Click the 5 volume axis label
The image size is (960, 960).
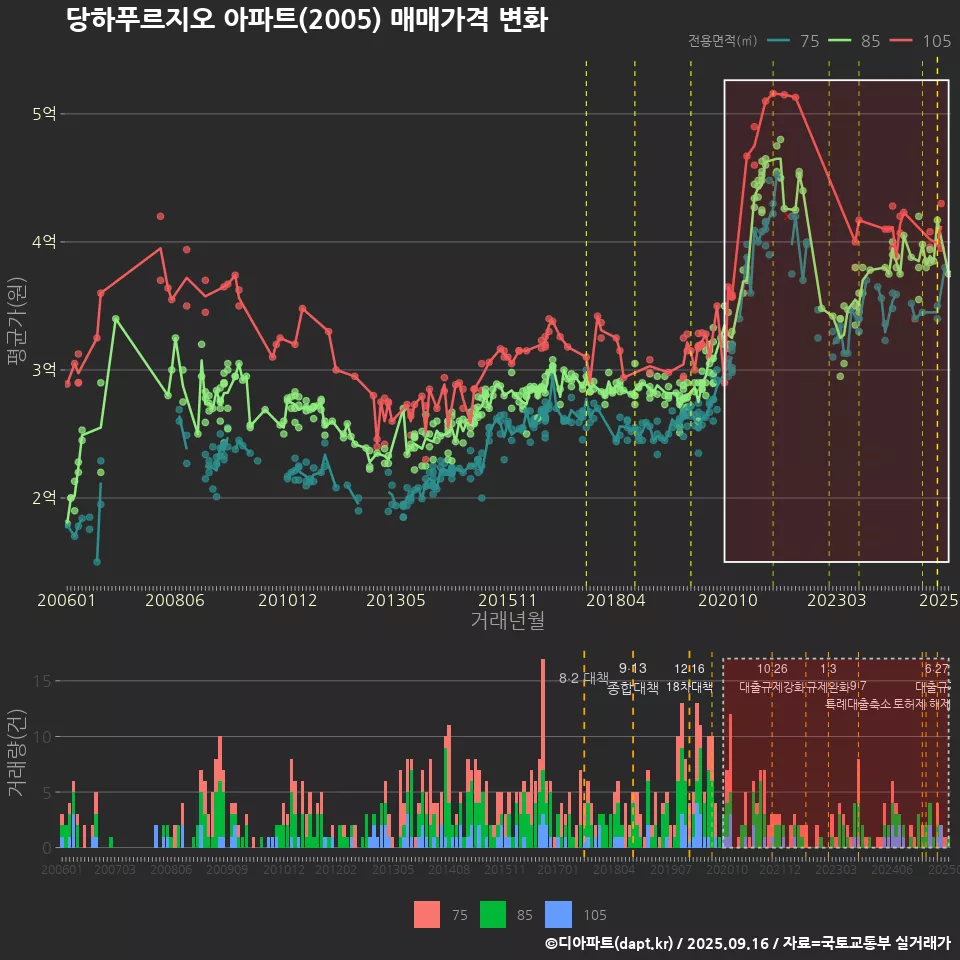coord(47,792)
